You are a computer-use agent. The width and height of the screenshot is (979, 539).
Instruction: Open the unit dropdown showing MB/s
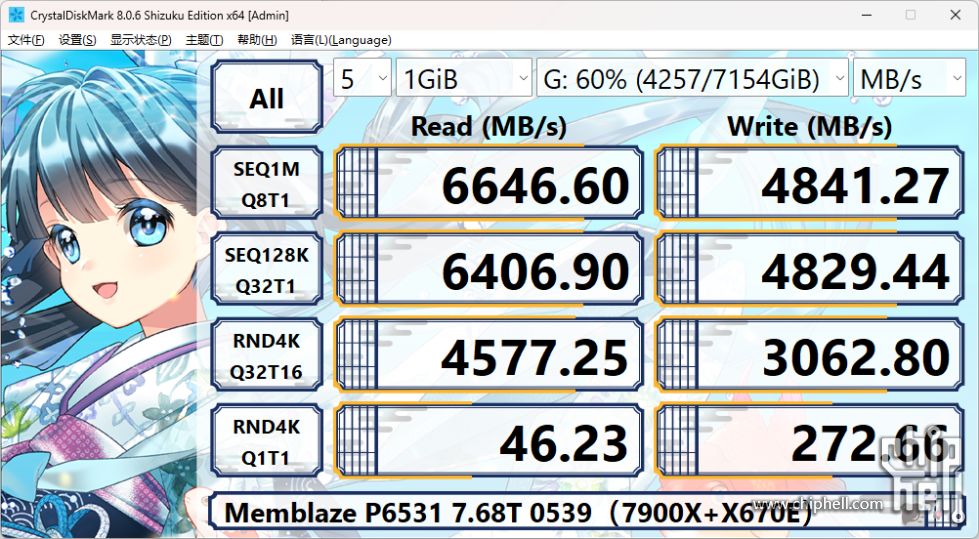(x=909, y=78)
